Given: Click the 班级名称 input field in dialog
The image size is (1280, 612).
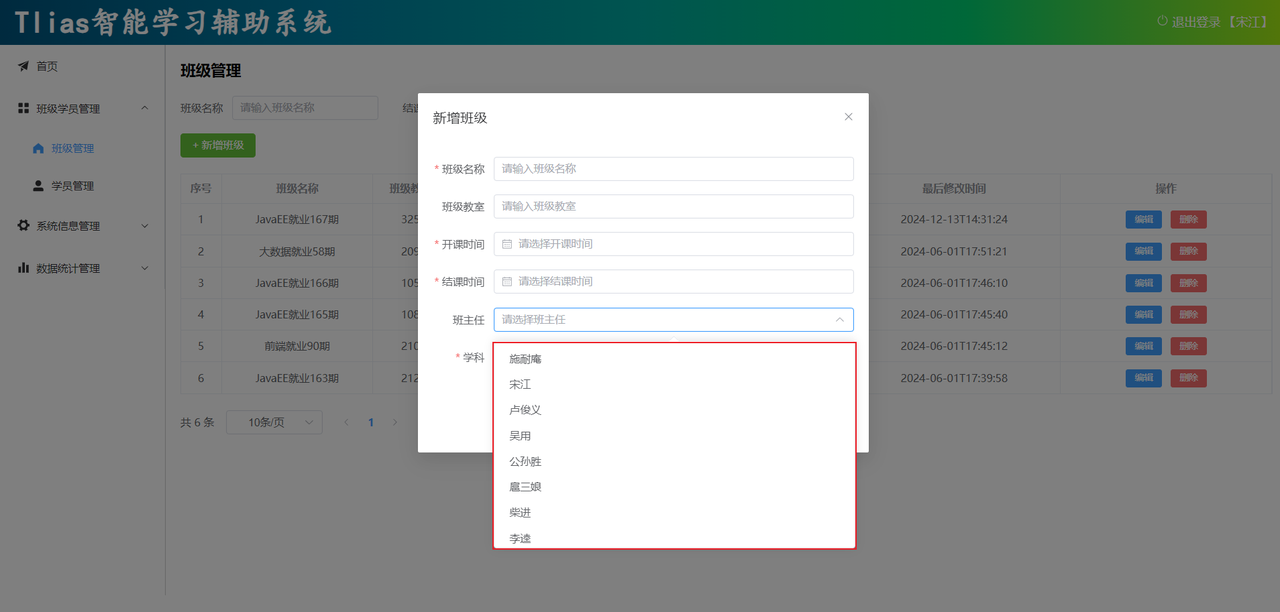Looking at the screenshot, I should (673, 168).
